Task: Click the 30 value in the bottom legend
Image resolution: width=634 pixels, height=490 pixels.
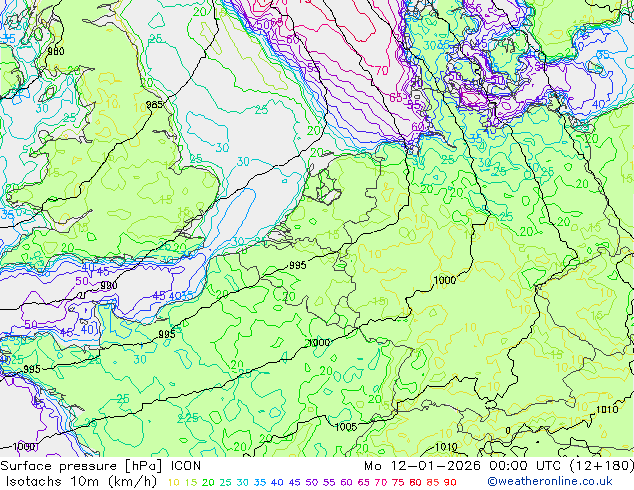Action: click(x=243, y=482)
